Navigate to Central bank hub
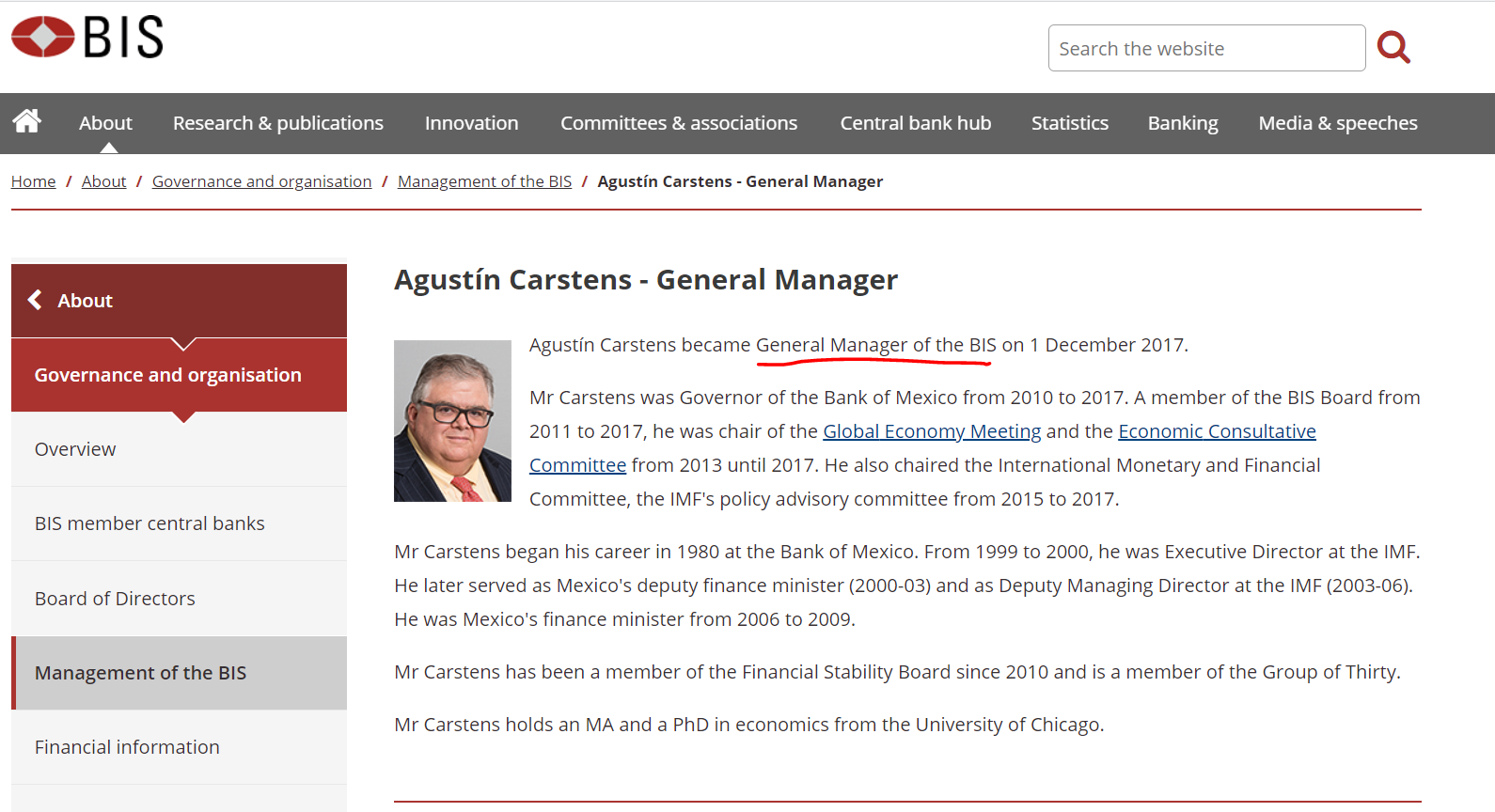Screen dimensions: 1495x812 tap(915, 123)
